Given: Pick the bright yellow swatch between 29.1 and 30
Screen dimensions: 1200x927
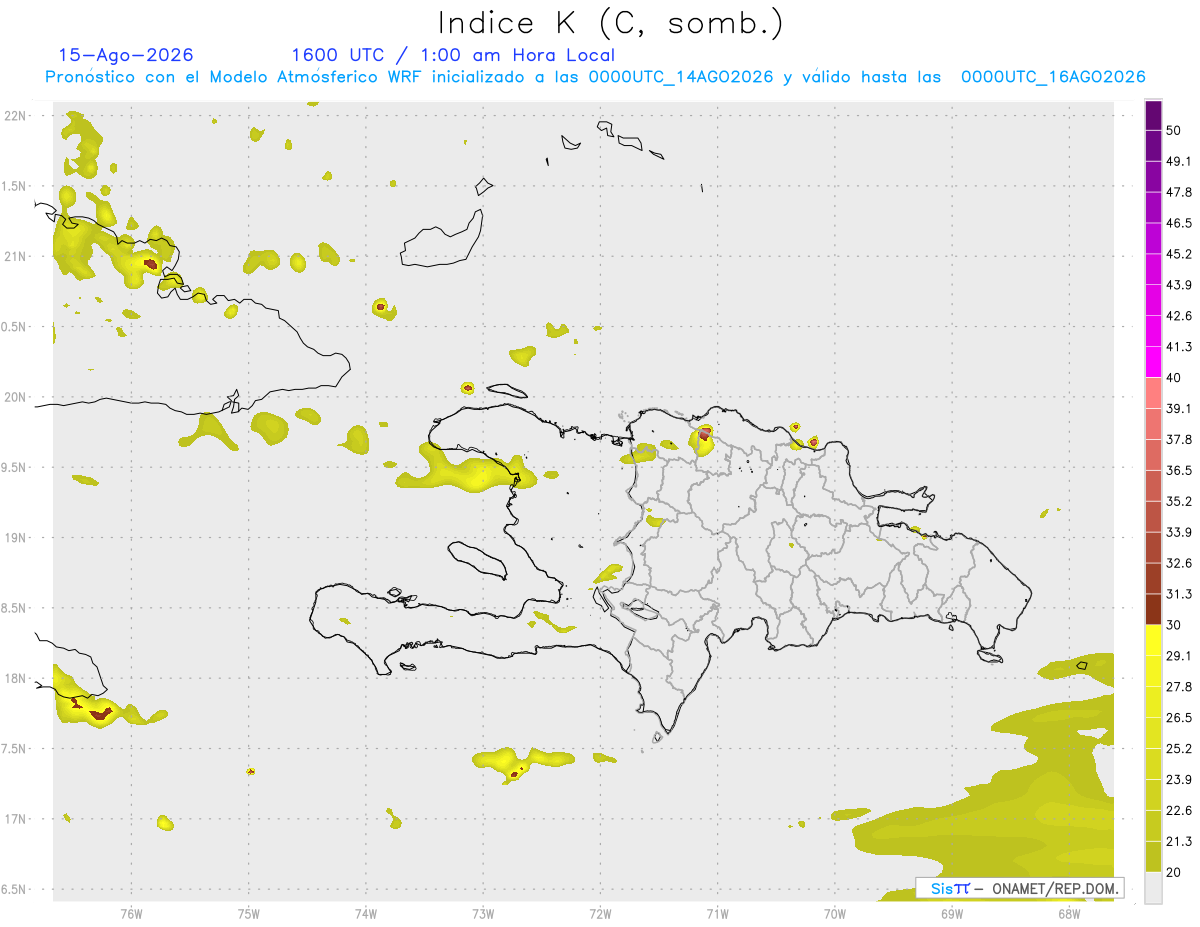Looking at the screenshot, I should coord(1154,641).
